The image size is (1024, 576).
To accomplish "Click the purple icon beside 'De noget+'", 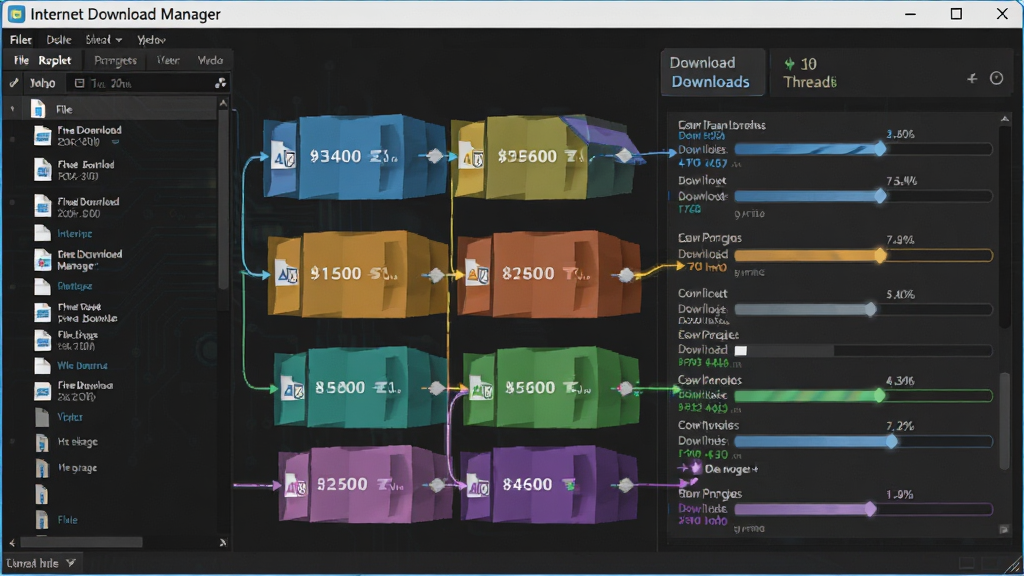I will click(696, 468).
